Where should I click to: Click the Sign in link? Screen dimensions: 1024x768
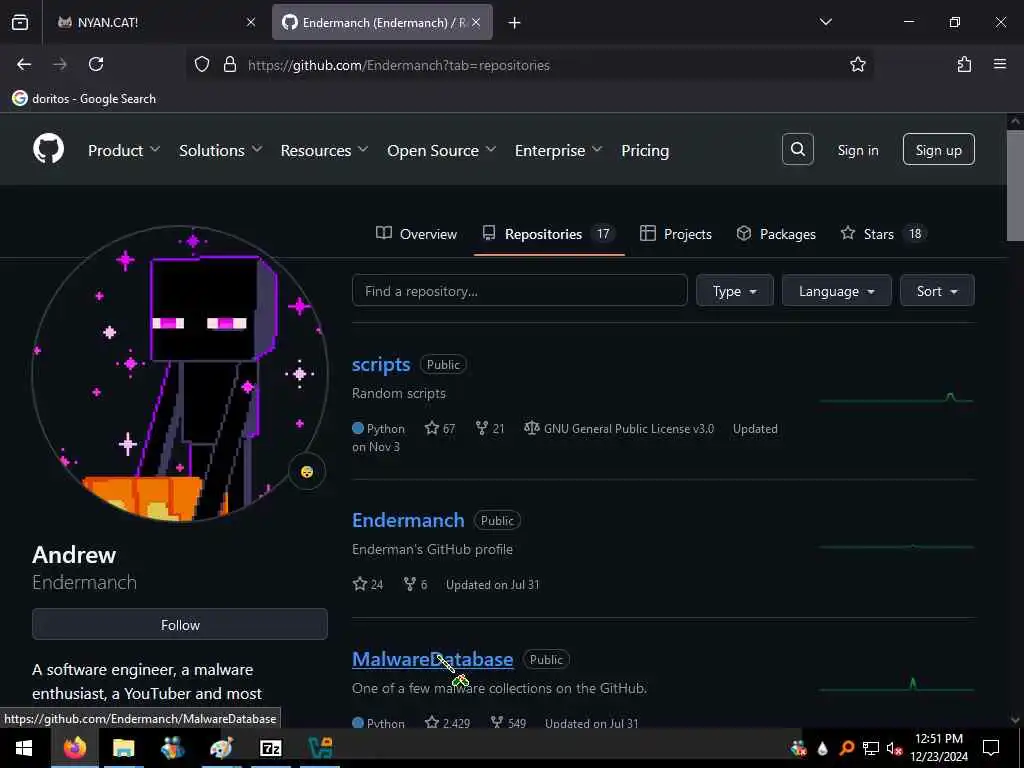point(857,150)
